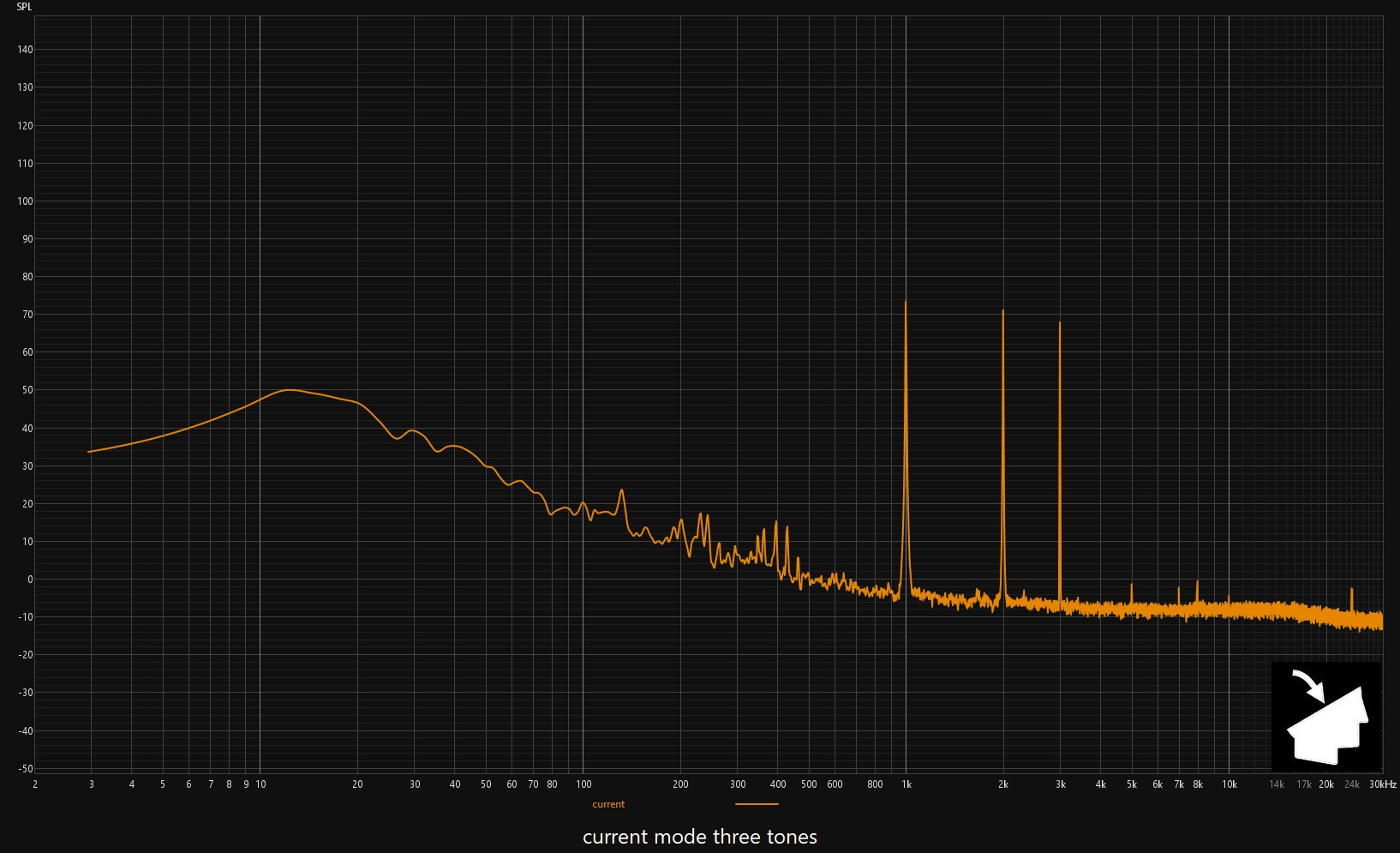This screenshot has height=853, width=1400.
Task: Click the 'SPL' axis label
Action: (24, 7)
